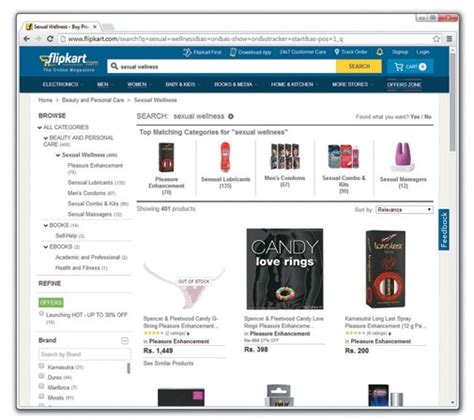Image resolution: width=474 pixels, height=420 pixels.
Task: Open the Sort by Relevance dropdown
Action: click(404, 209)
